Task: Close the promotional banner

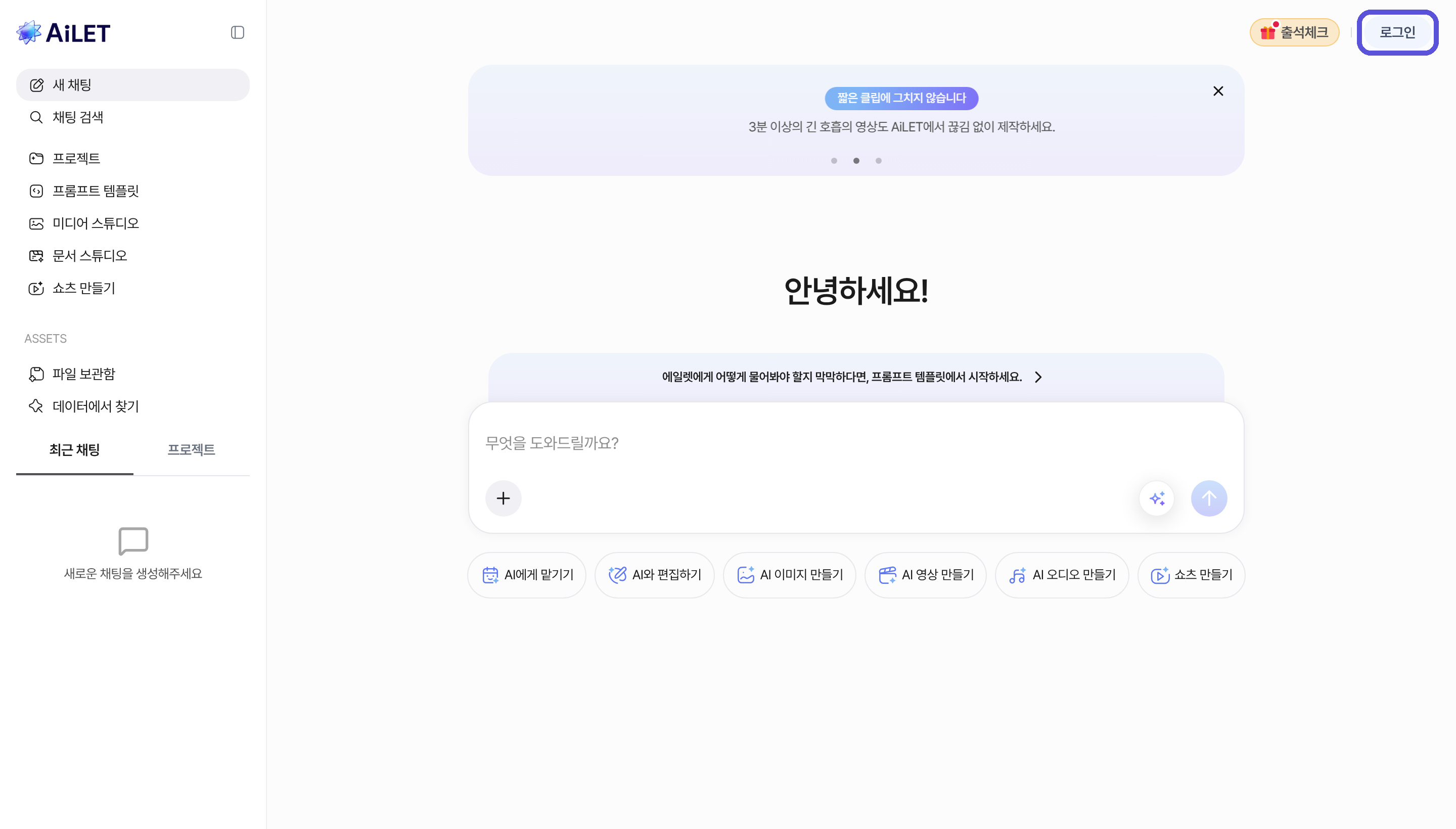Action: [x=1218, y=91]
